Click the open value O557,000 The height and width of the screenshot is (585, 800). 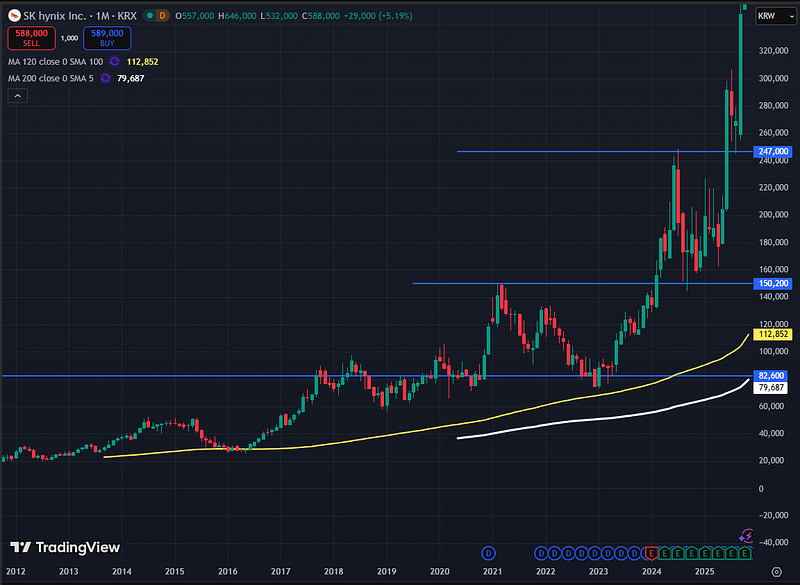[x=194, y=16]
